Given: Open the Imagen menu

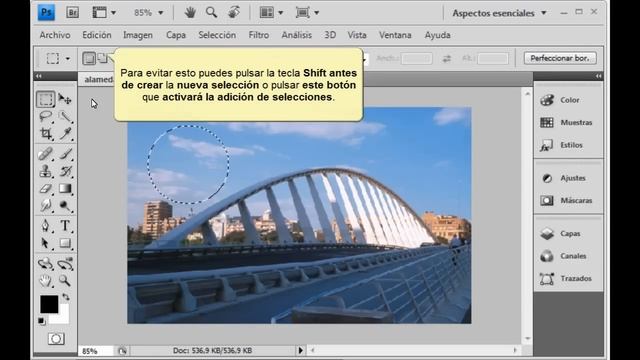Looking at the screenshot, I should pyautogui.click(x=138, y=35).
